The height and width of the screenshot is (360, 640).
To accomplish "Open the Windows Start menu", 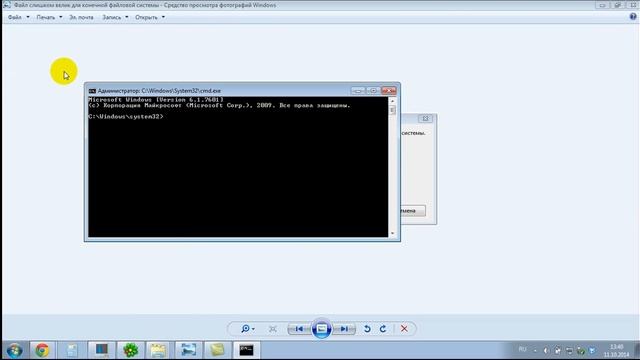I will point(14,350).
